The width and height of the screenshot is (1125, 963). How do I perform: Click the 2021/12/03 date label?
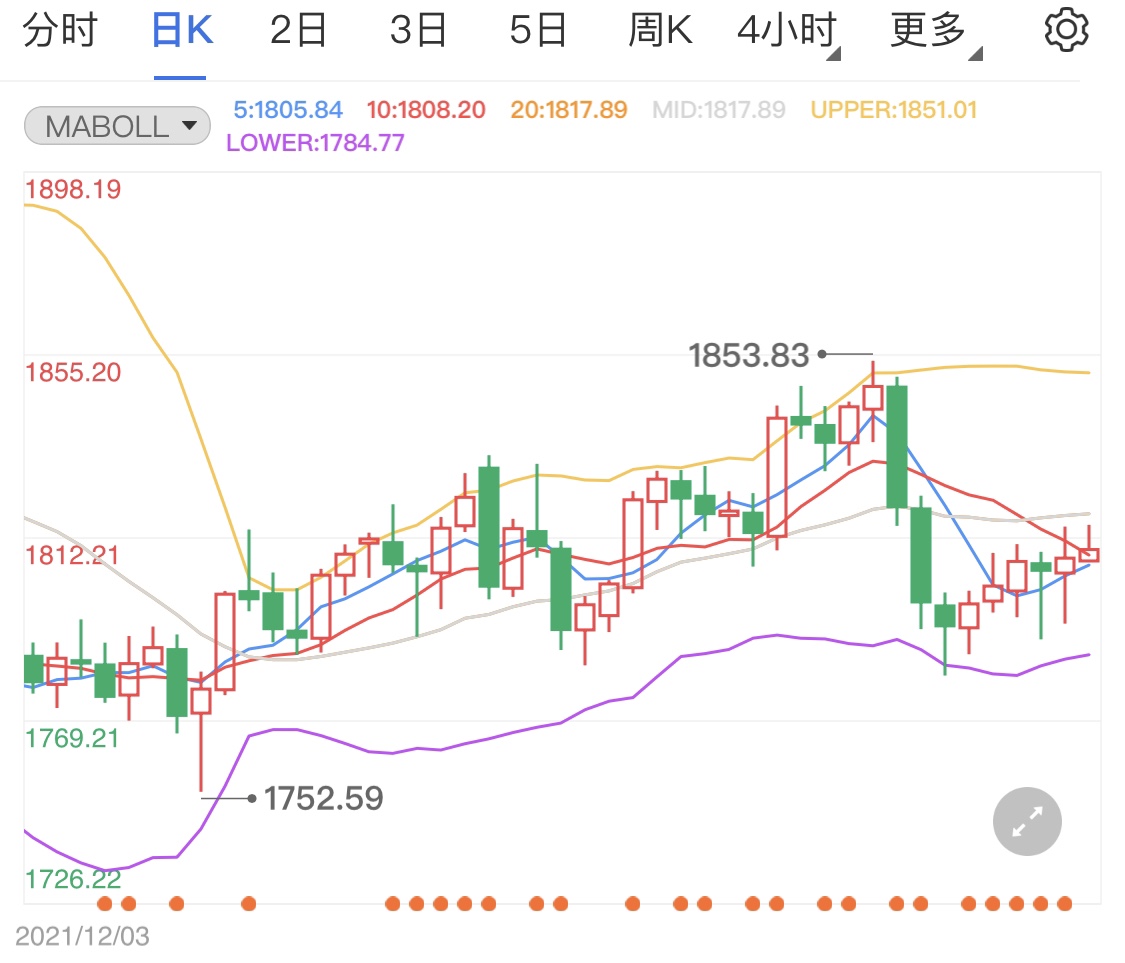(x=82, y=936)
